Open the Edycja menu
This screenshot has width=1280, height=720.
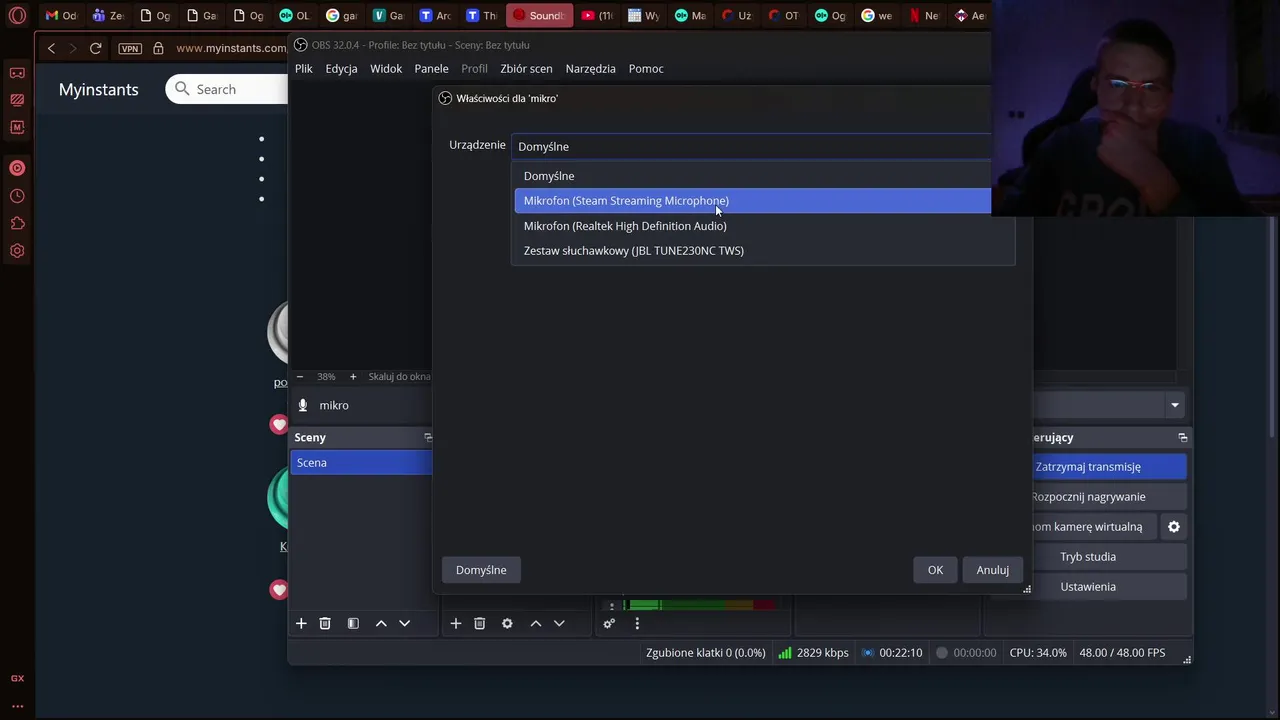click(341, 69)
